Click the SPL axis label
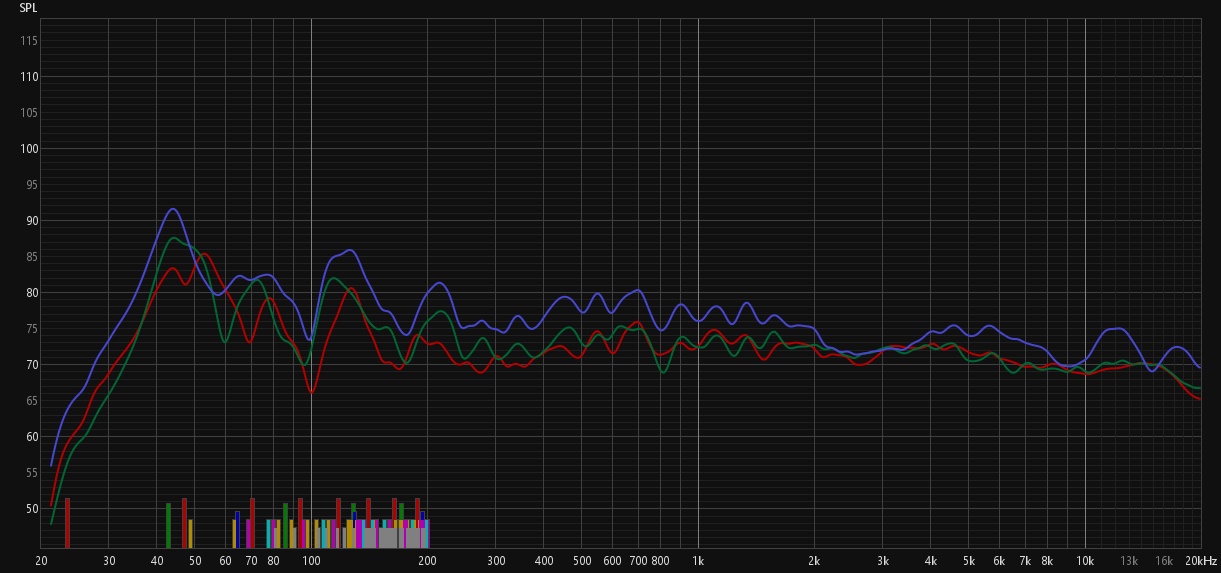 pos(28,7)
